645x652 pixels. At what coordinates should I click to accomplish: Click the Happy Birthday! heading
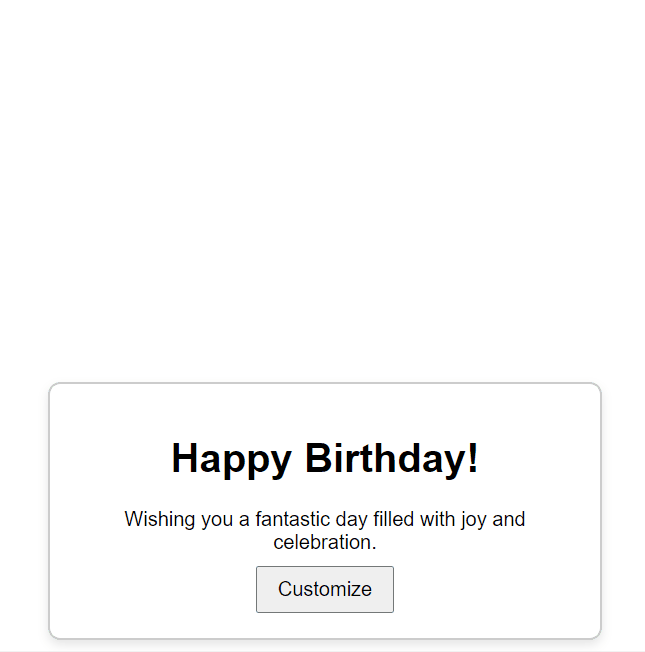(325, 459)
